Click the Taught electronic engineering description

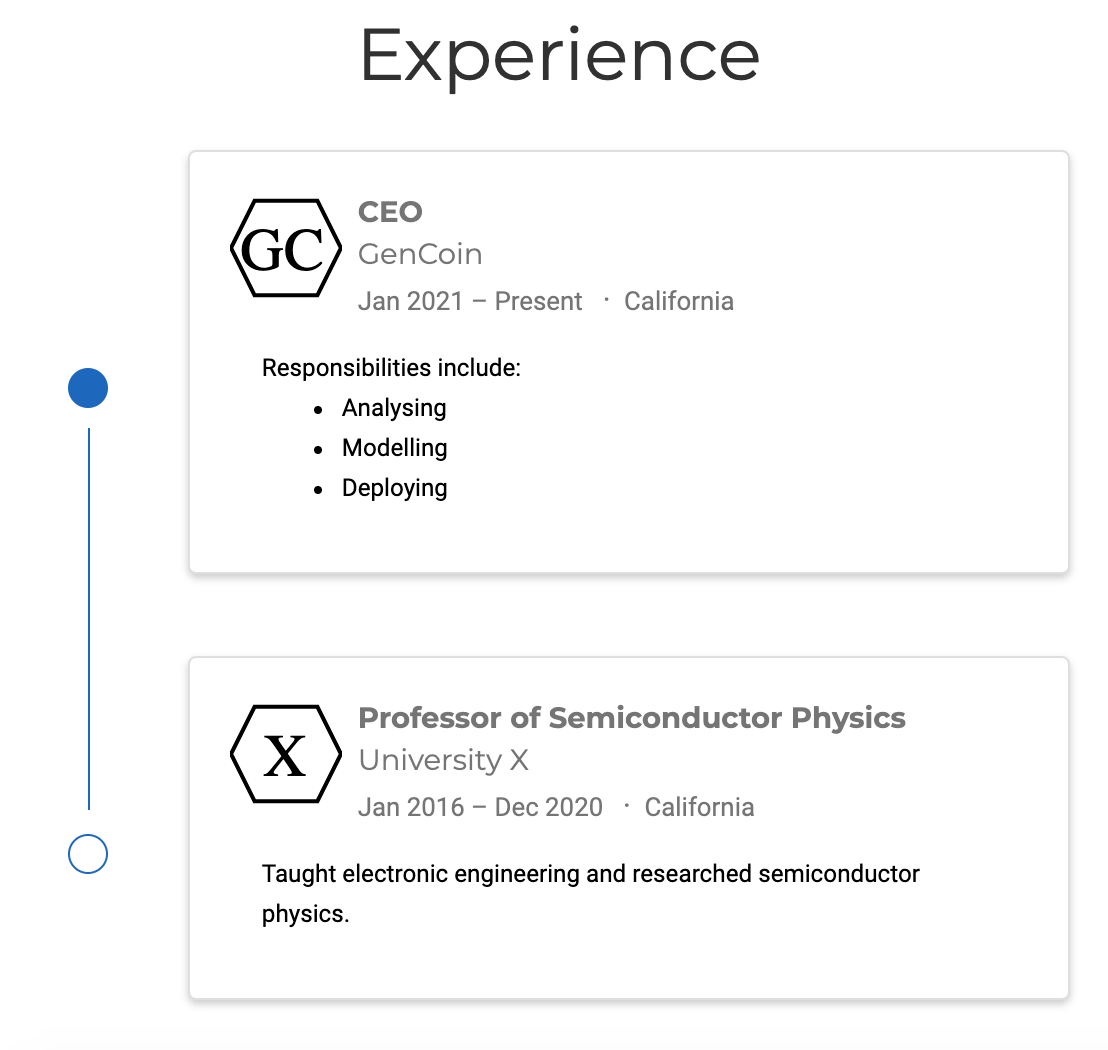(x=591, y=894)
